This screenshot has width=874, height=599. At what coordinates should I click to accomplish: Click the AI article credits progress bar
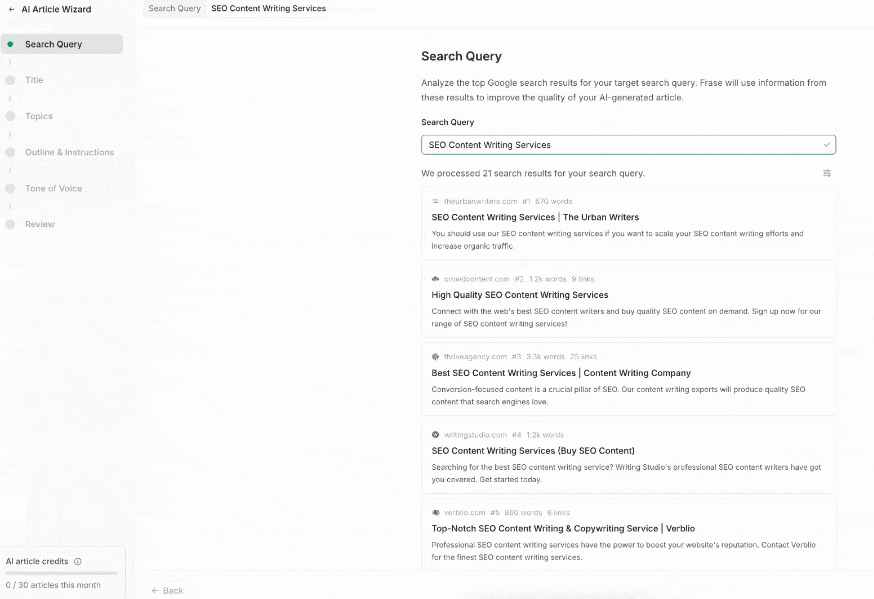click(x=61, y=573)
